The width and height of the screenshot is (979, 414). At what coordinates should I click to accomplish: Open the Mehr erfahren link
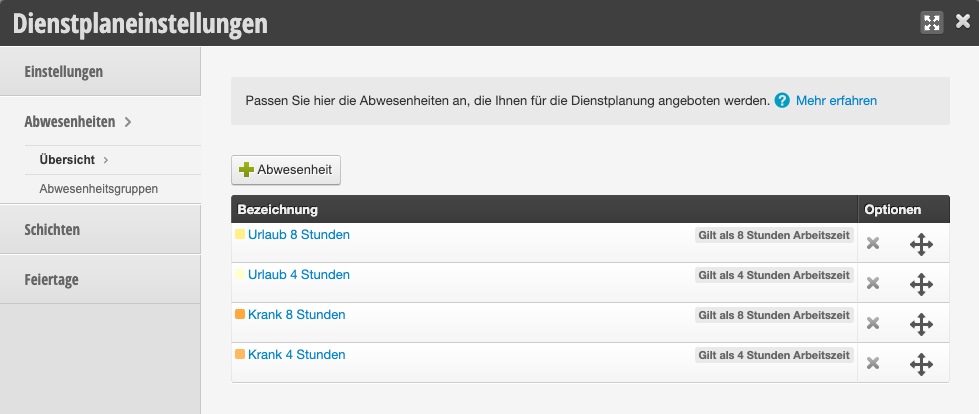point(836,101)
